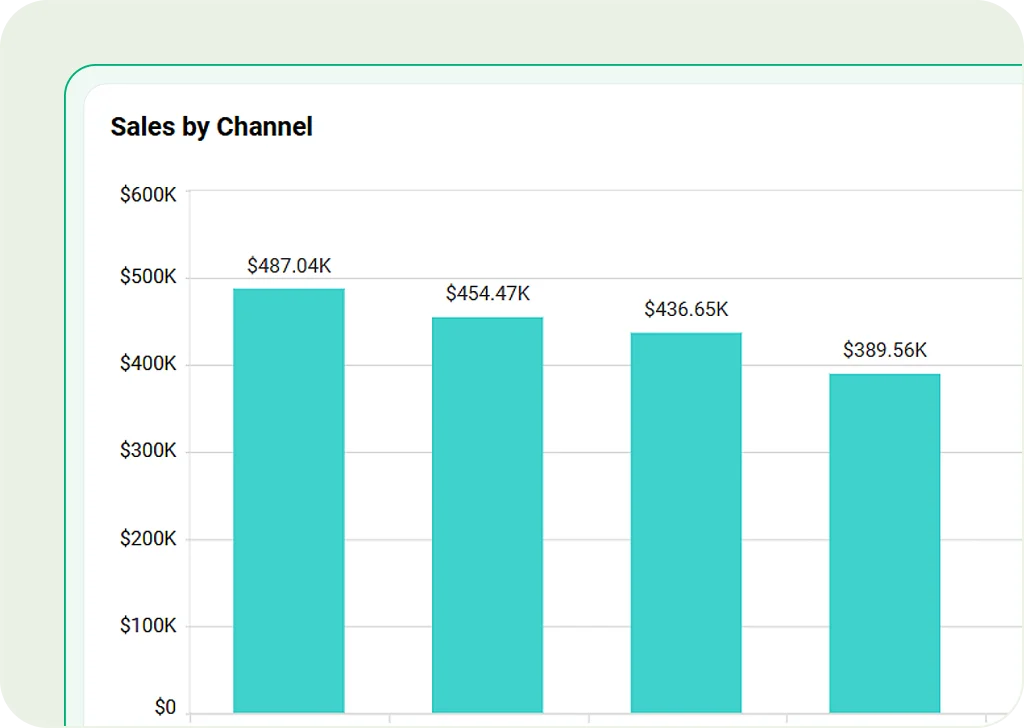The width and height of the screenshot is (1024, 728).
Task: Click gap between $436.65K and $389.56K bars
Action: pos(785,500)
